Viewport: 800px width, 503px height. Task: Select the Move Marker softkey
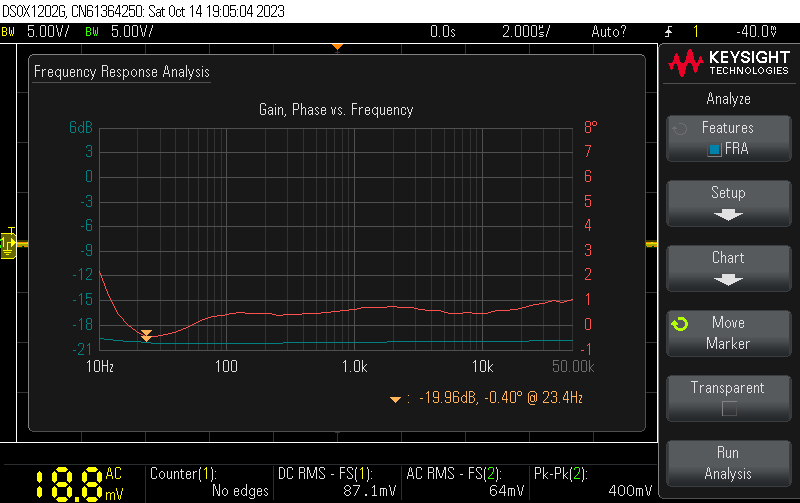tap(729, 333)
